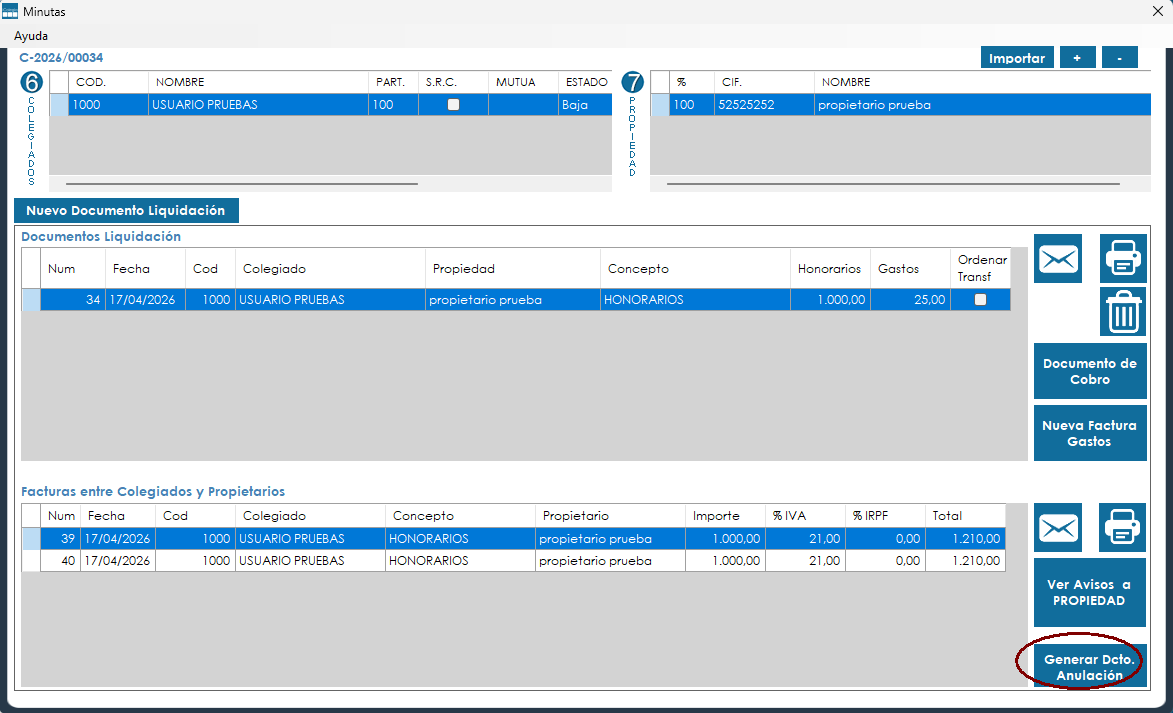Click Nueva Factura Gastos button

pyautogui.click(x=1090, y=433)
